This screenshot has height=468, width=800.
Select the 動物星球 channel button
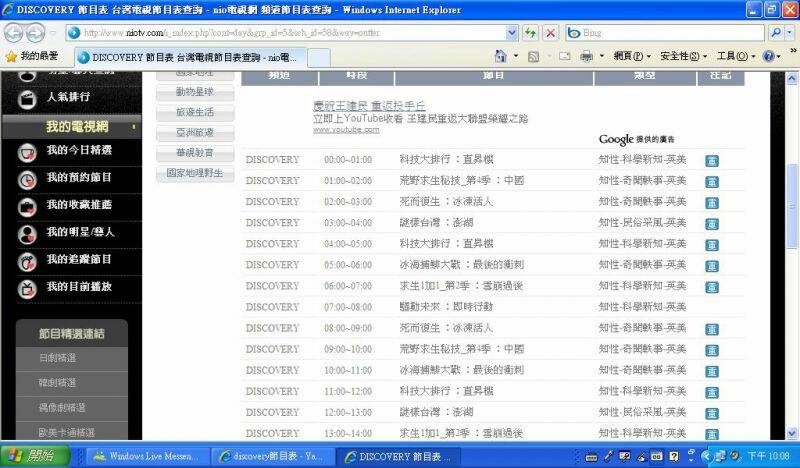coord(195,92)
